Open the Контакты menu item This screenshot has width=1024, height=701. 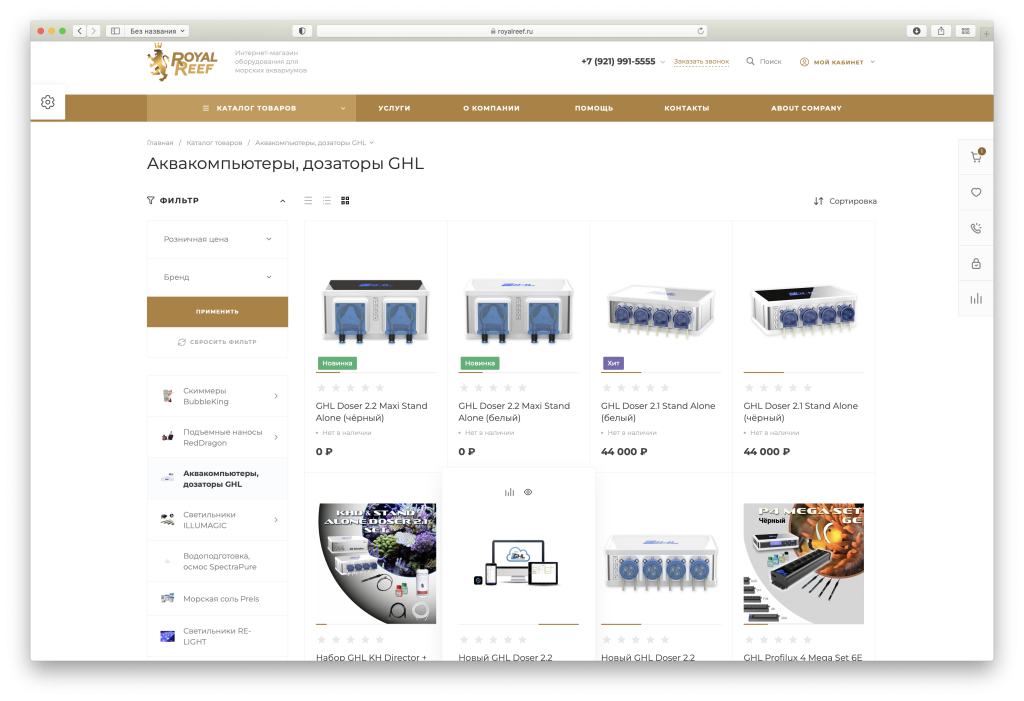point(686,108)
